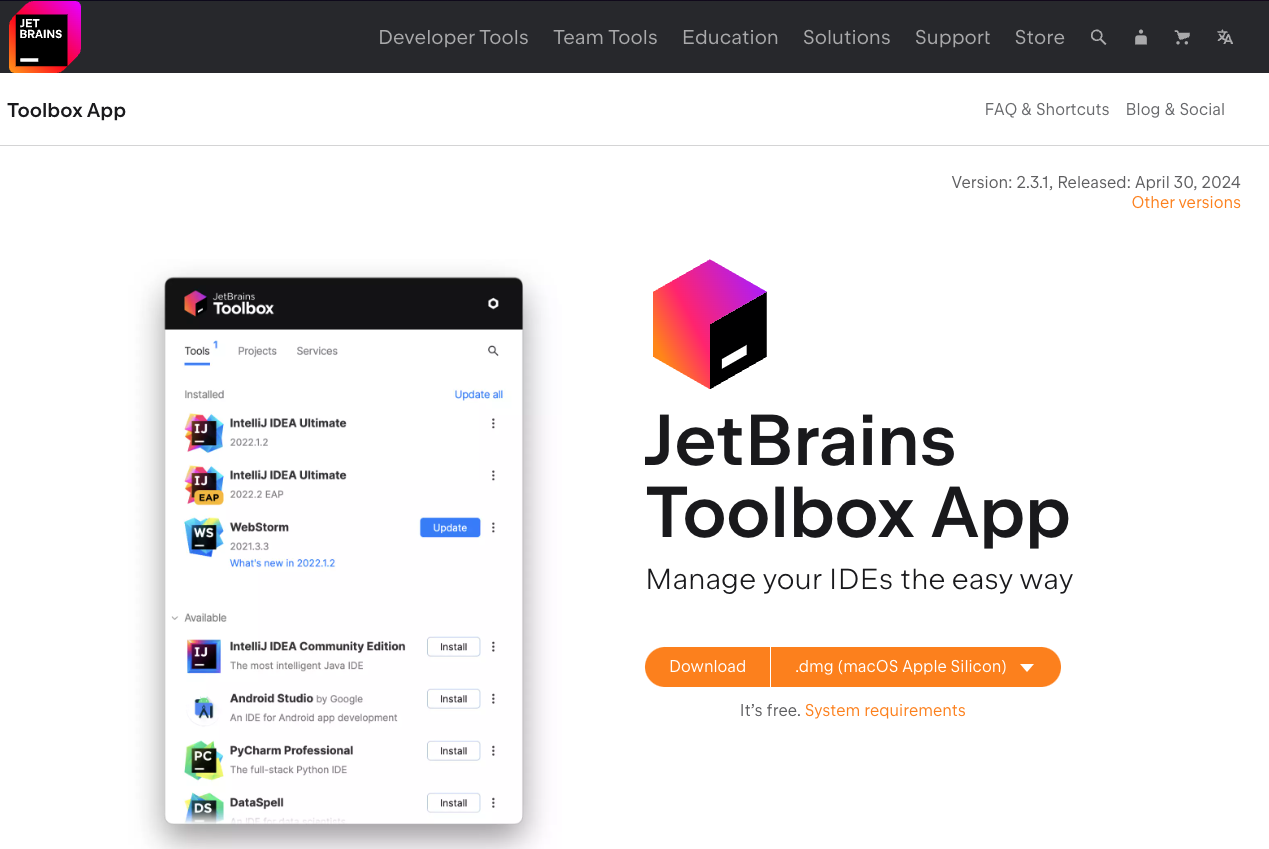
Task: Open the site search magnifier icon
Action: [1098, 37]
